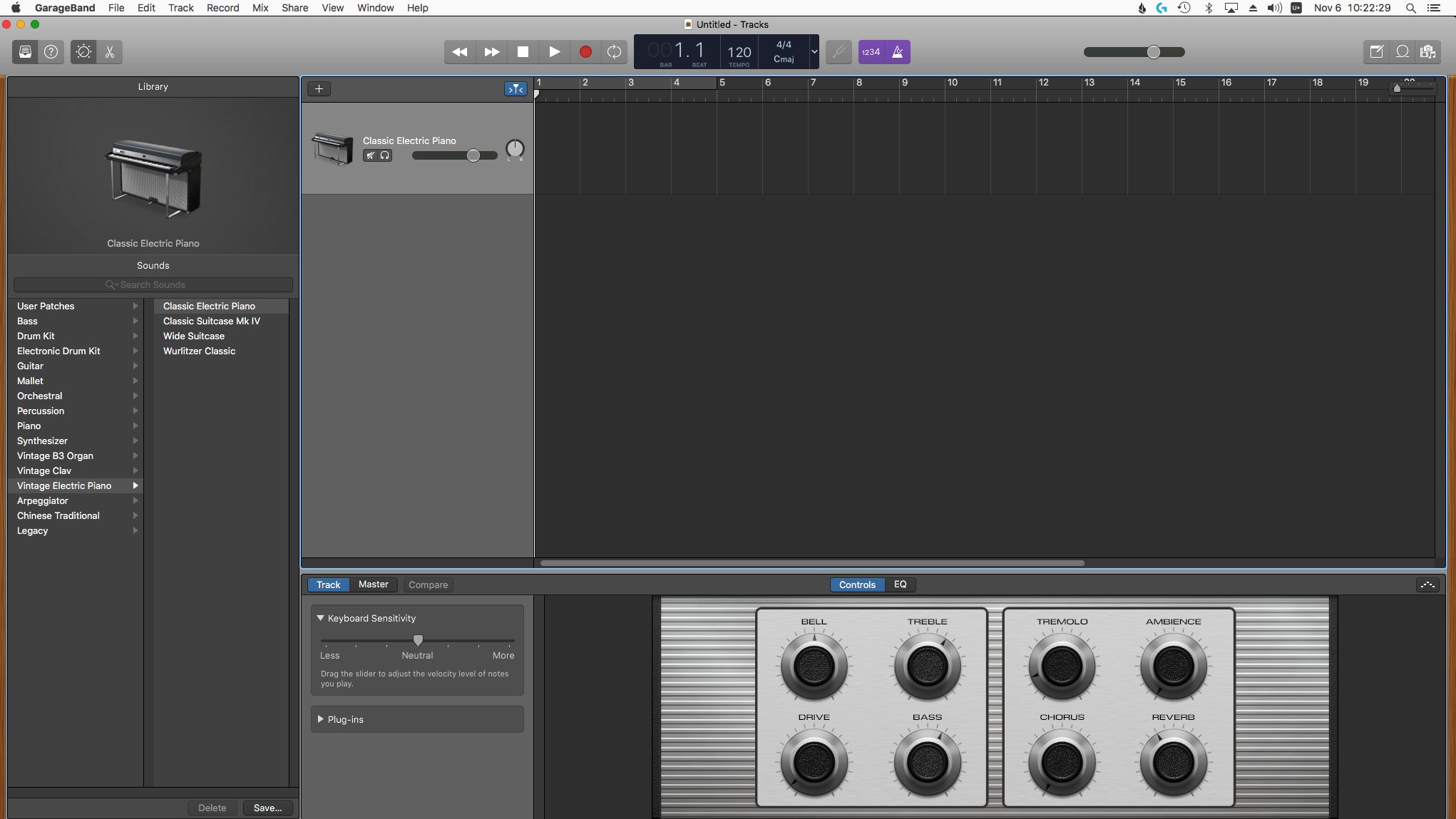Click the Metronome/Count-in icon
Screen dimensions: 1456x819
coord(896,51)
